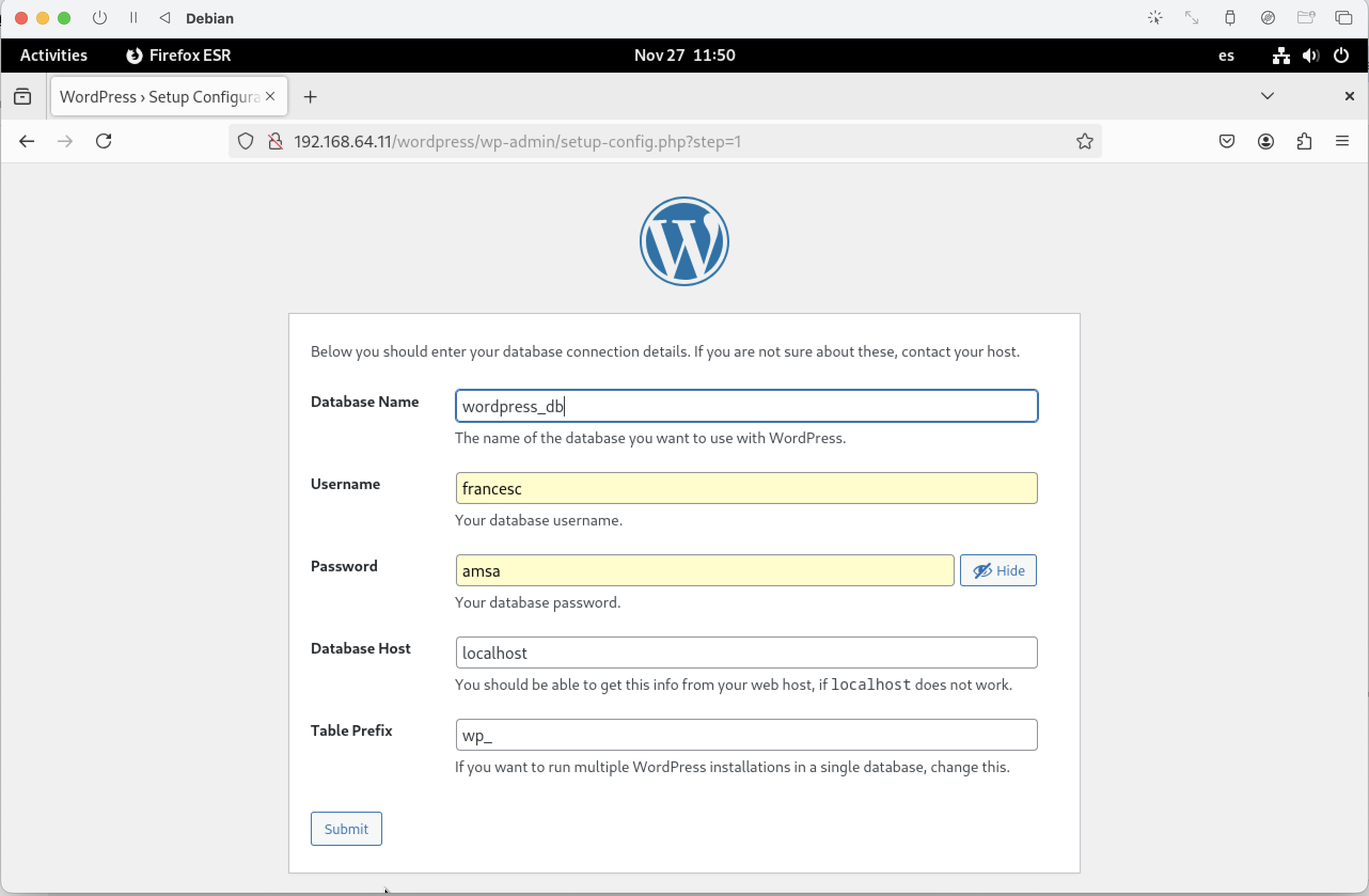Click the WordPress logo
Screen dimensions: 1369x896
click(684, 241)
